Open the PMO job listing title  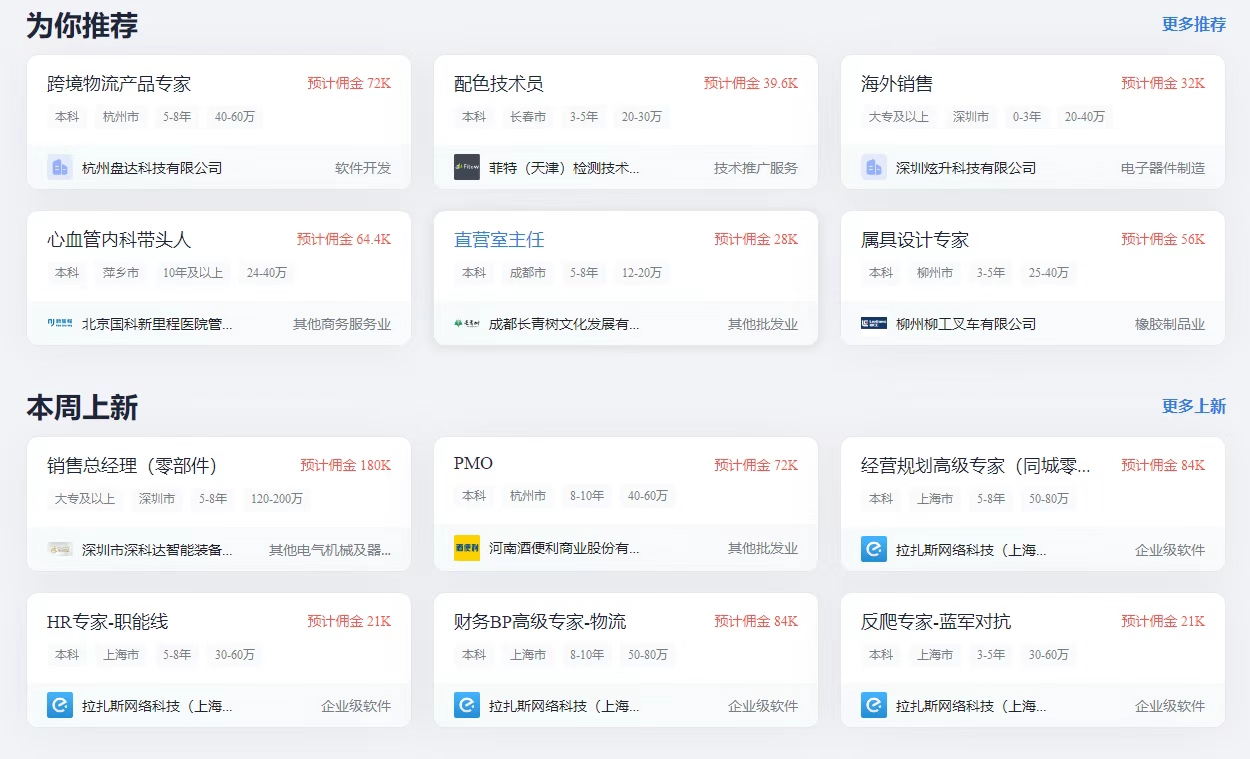(x=473, y=463)
